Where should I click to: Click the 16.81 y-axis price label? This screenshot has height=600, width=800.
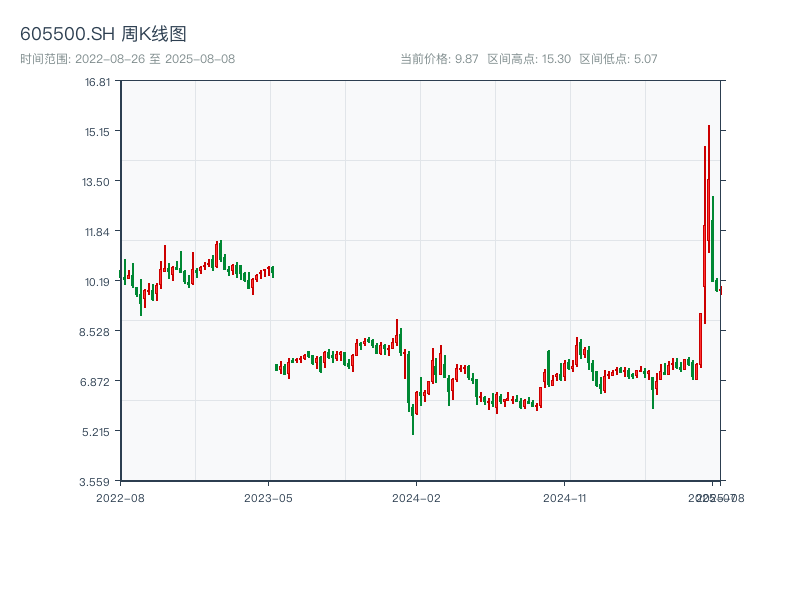click(97, 82)
